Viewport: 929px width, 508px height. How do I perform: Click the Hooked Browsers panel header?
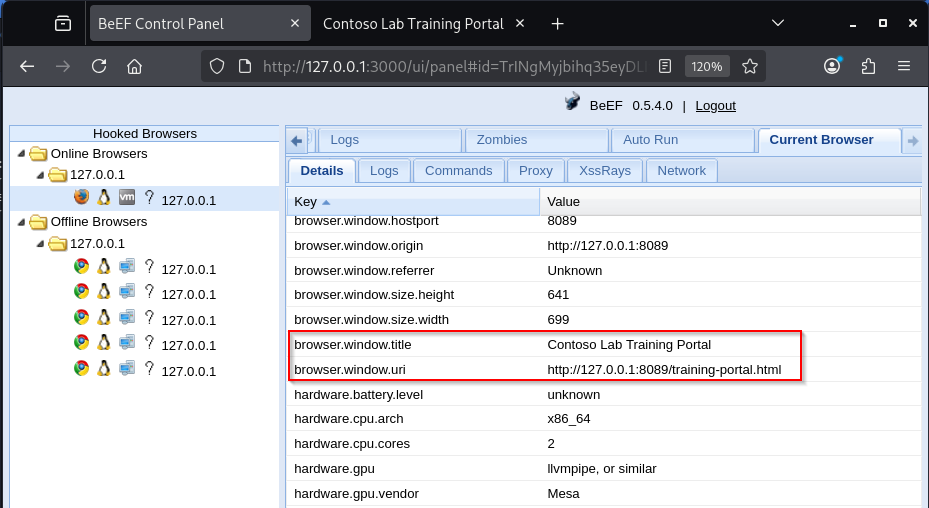click(x=145, y=133)
